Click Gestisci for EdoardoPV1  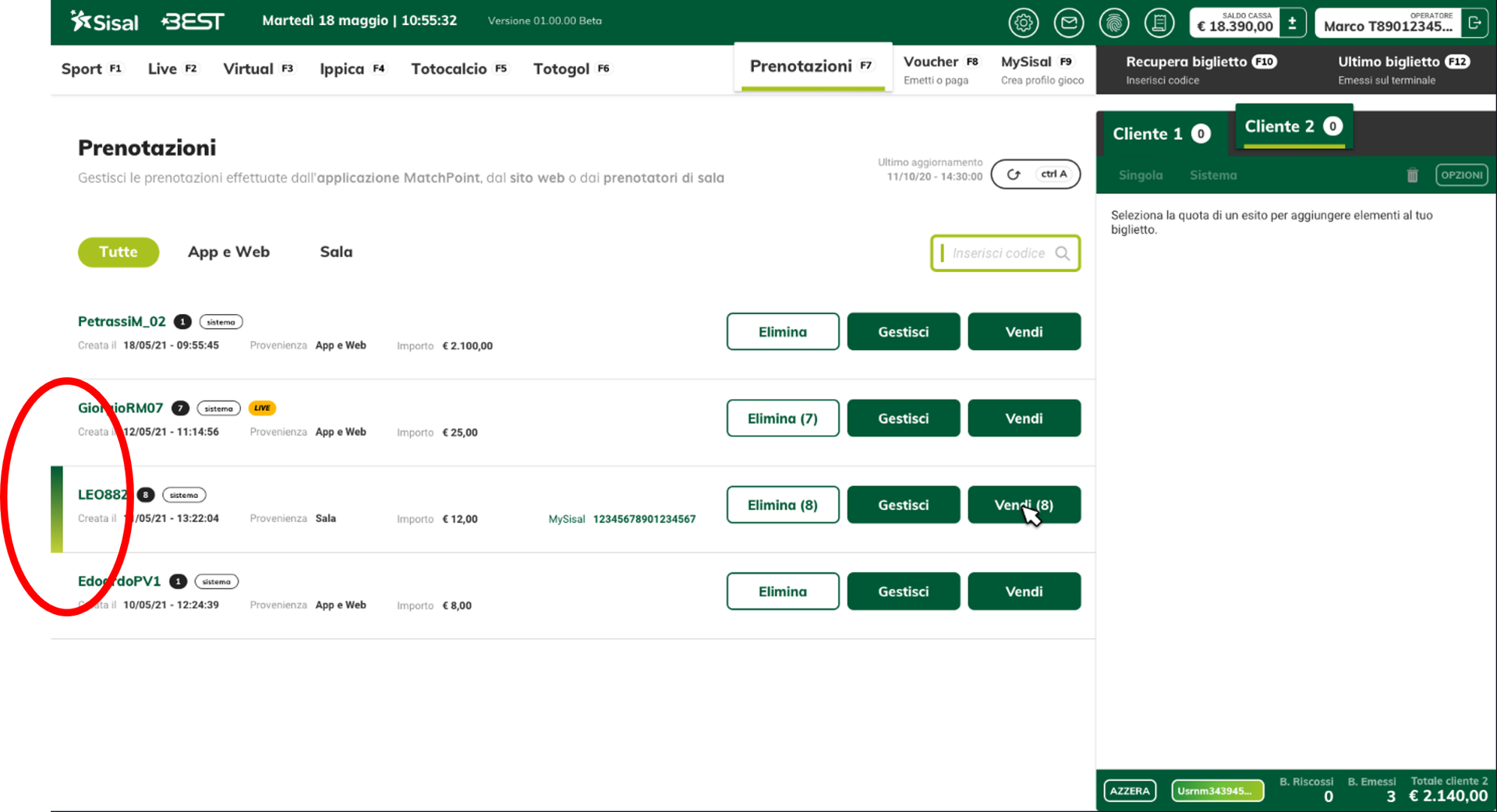(x=904, y=591)
